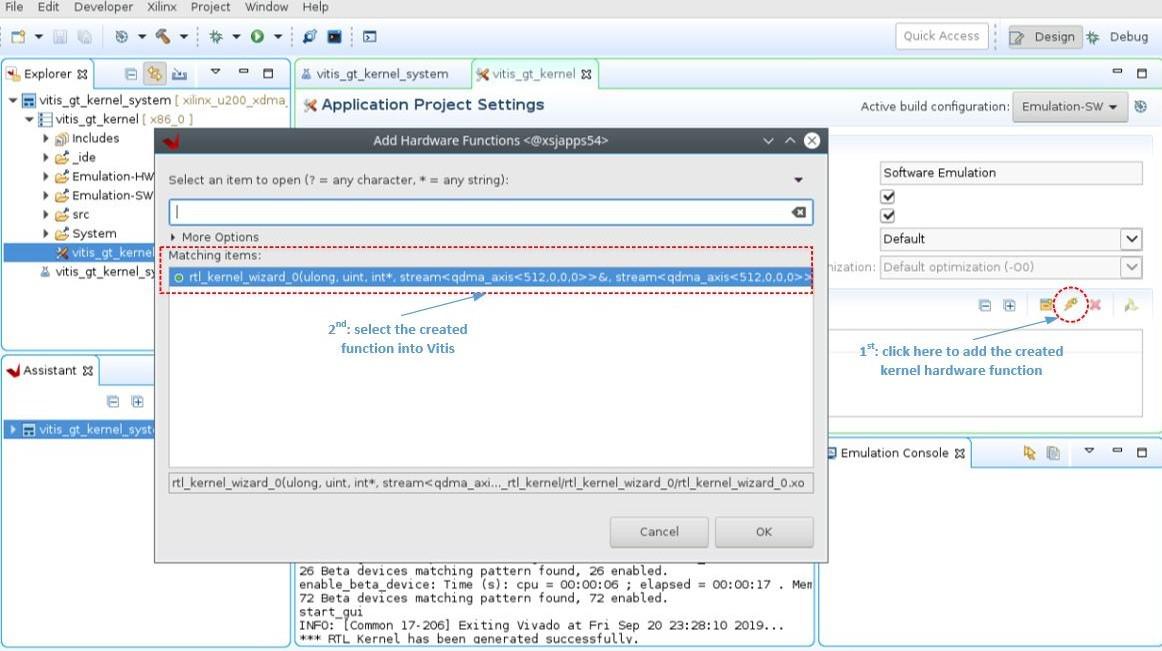Collapse all in Explorer panel
Image resolution: width=1162 pixels, height=651 pixels.
[131, 74]
